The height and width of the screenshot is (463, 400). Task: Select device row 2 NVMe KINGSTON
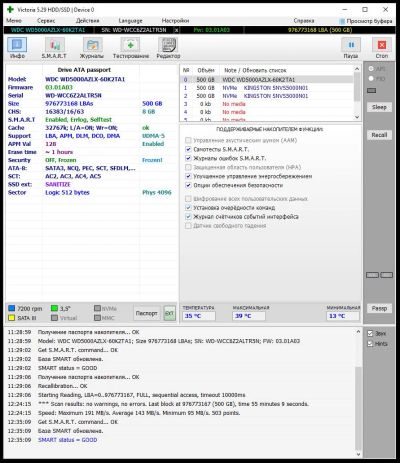click(x=267, y=96)
